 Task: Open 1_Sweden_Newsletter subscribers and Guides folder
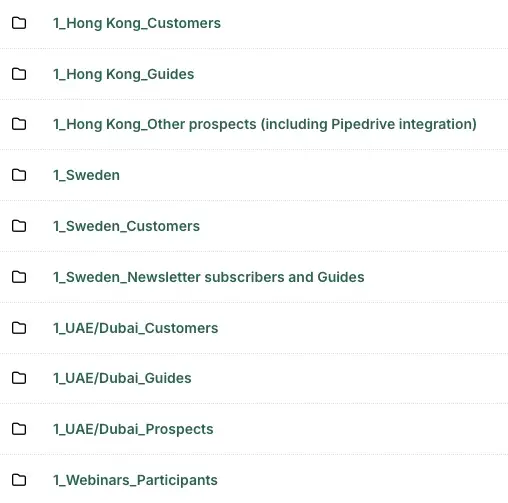pos(209,277)
